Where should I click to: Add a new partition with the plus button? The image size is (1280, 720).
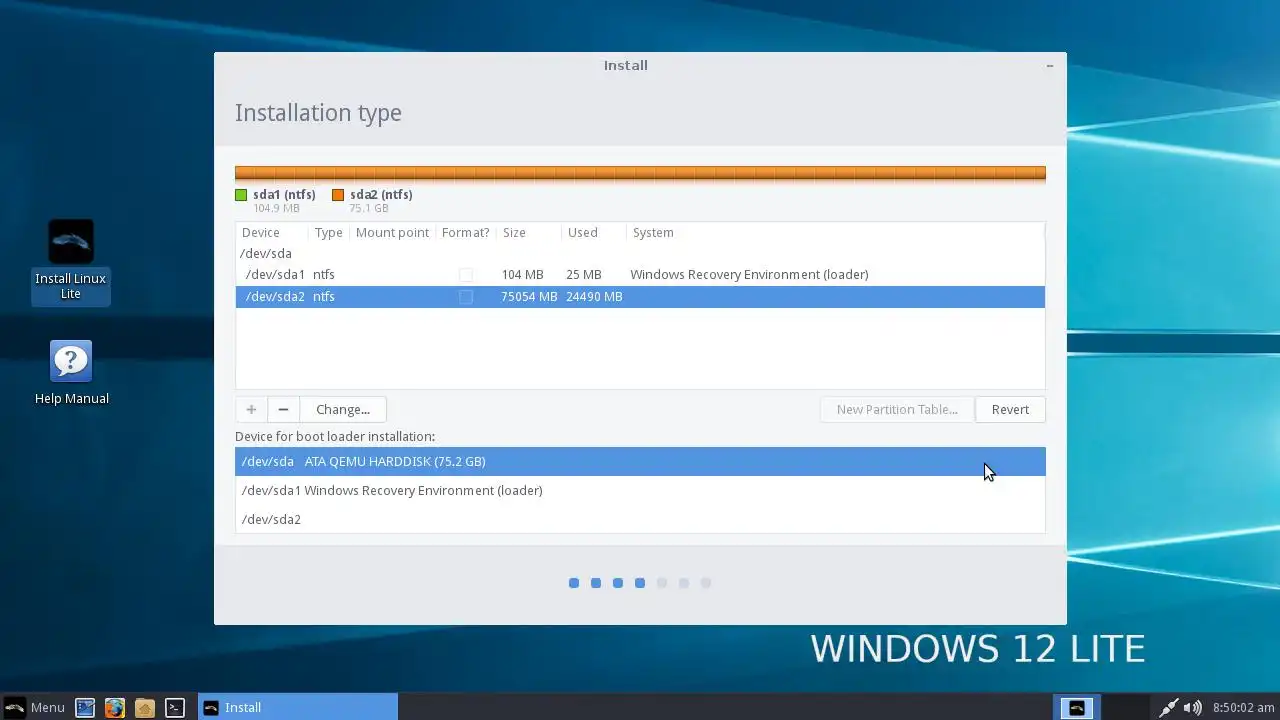[x=251, y=409]
